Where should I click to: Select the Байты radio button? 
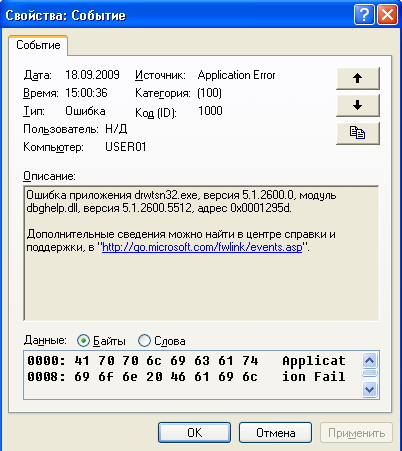[83, 341]
